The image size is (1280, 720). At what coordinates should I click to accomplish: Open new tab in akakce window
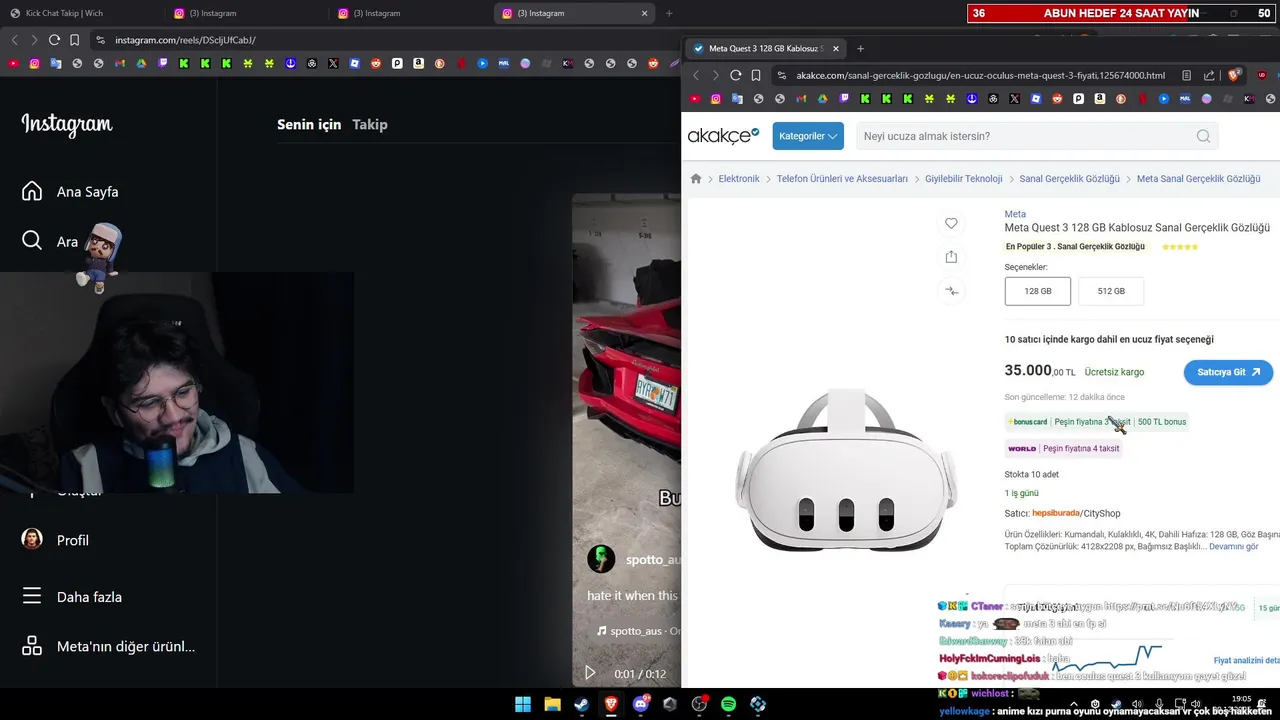click(x=860, y=48)
